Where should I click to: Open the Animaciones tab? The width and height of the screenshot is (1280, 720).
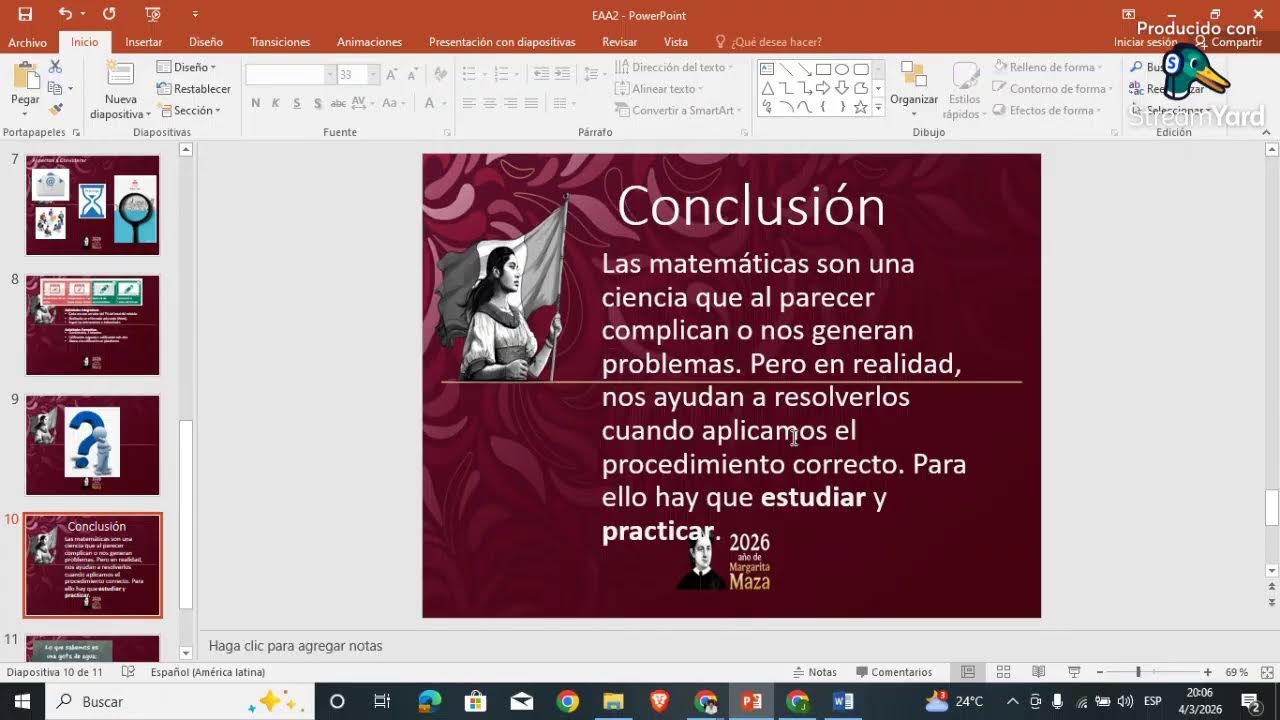pos(369,42)
